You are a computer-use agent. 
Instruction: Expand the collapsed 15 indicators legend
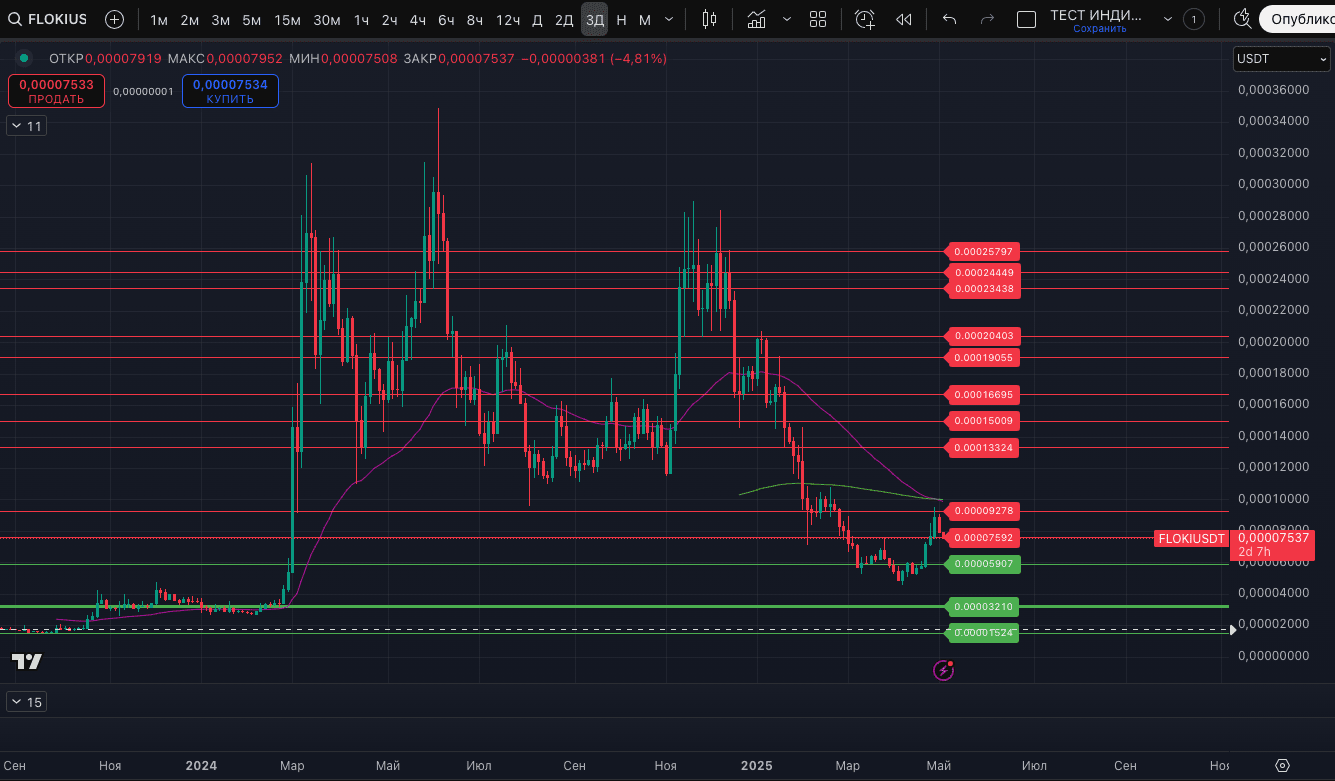[27, 702]
